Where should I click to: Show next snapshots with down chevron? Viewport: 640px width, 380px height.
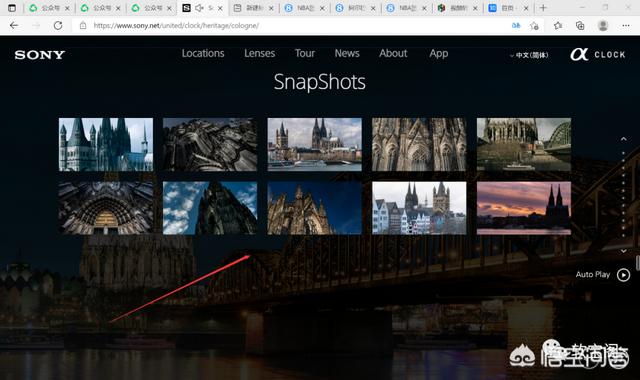(624, 251)
